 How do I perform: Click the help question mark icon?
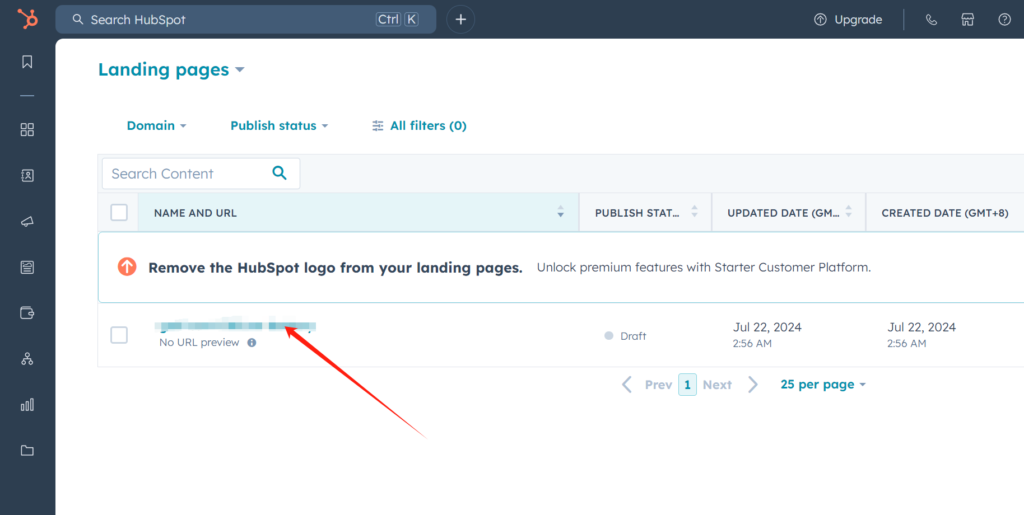coord(1004,20)
